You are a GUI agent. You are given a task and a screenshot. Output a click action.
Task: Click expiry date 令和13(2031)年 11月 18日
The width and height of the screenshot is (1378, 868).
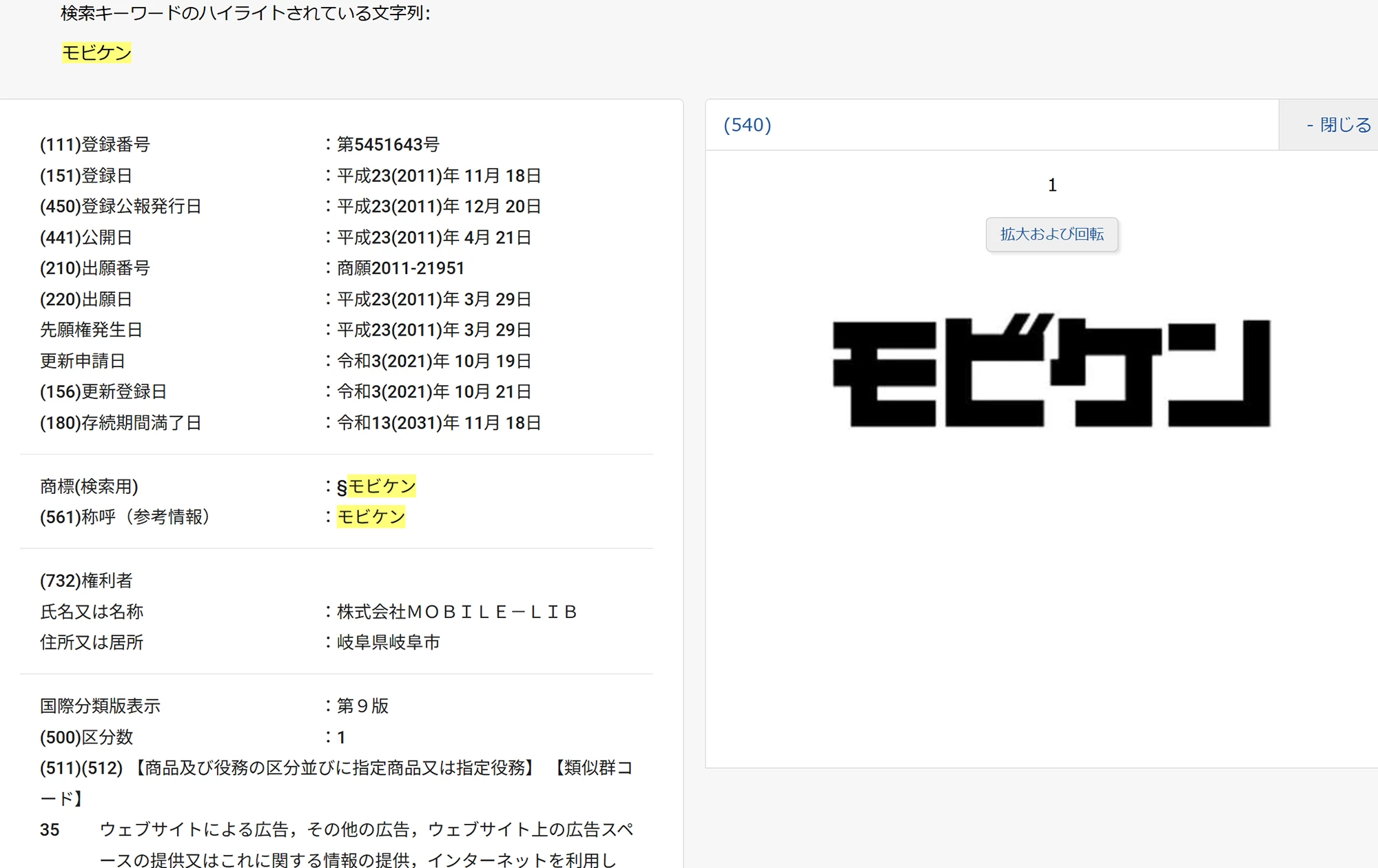[x=439, y=423]
